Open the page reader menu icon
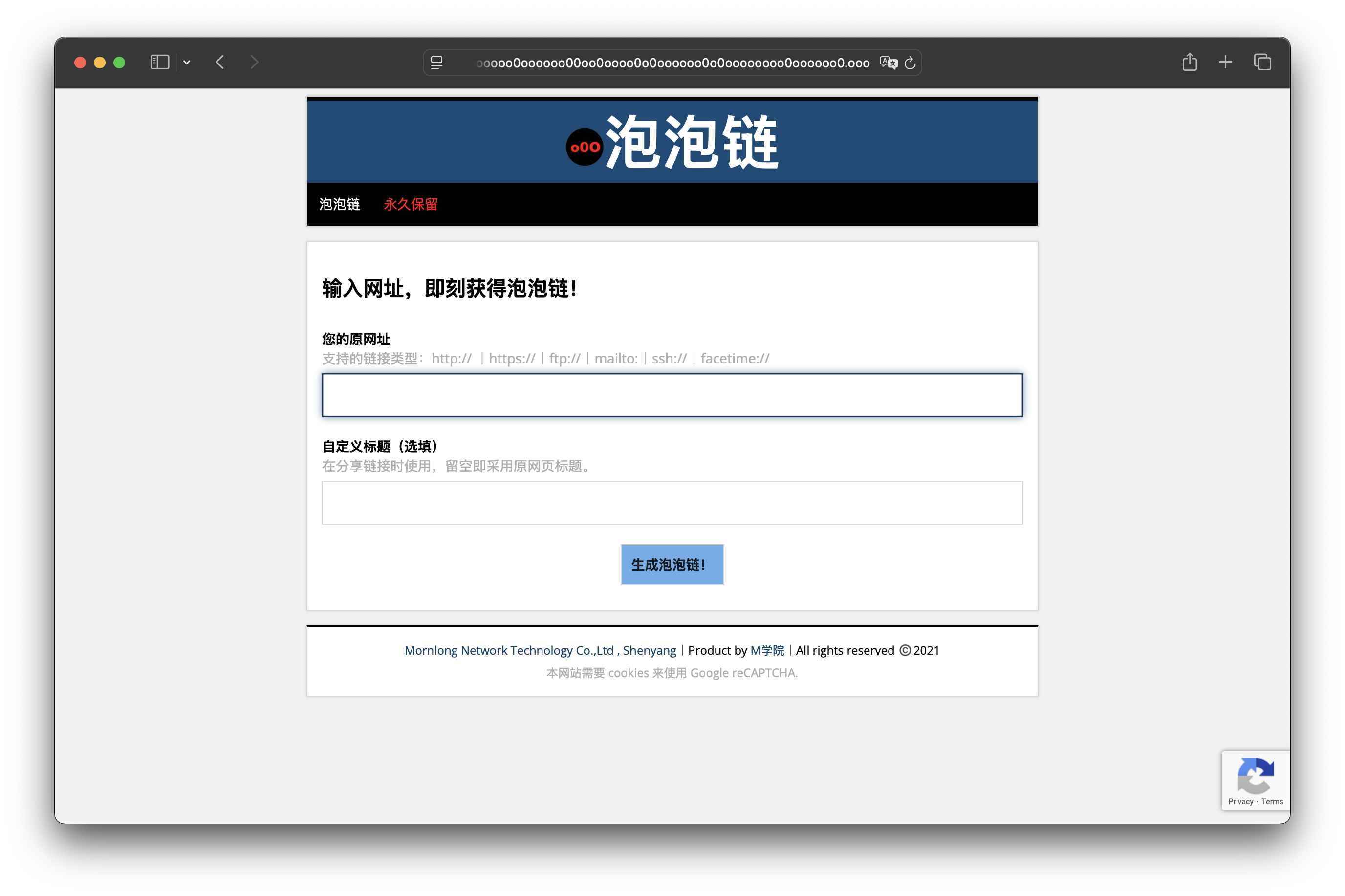The image size is (1345, 896). click(437, 63)
